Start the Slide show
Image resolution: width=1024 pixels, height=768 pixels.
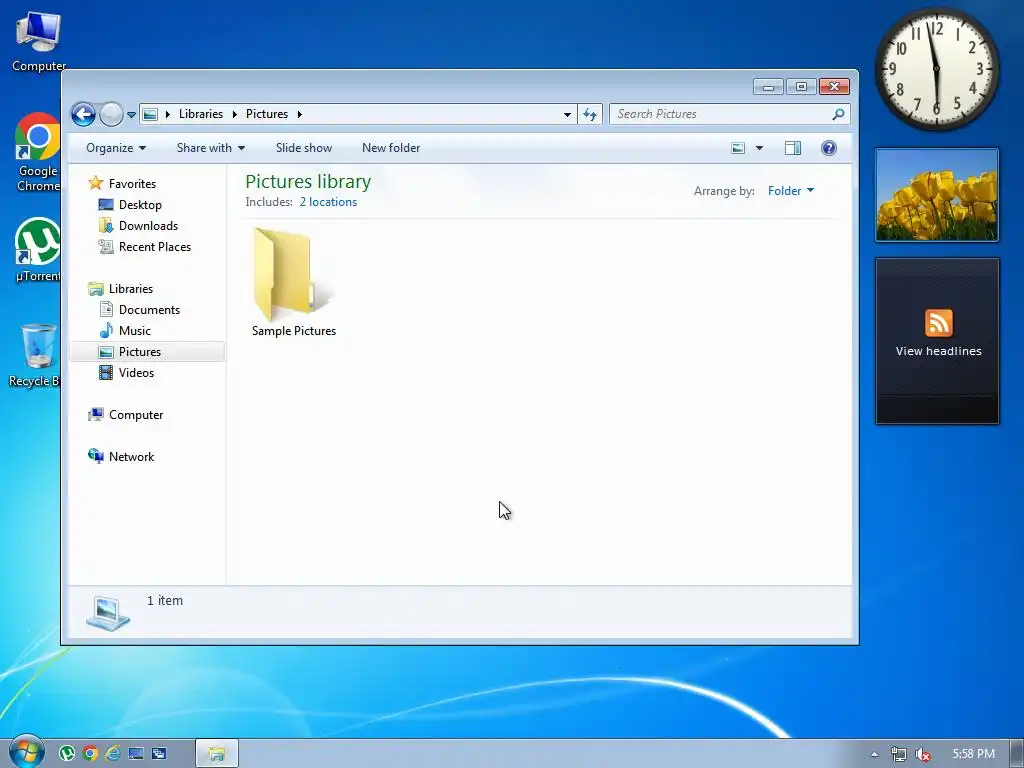coord(304,148)
